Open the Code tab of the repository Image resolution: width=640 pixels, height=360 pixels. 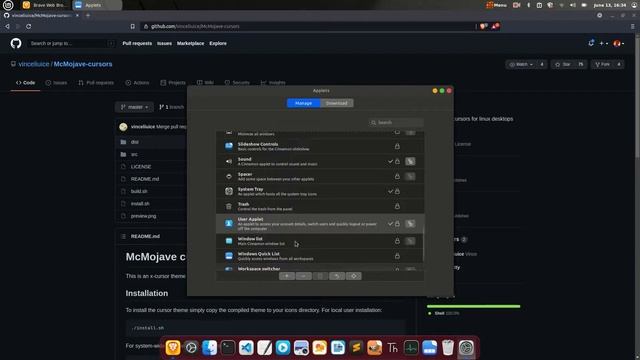25,82
